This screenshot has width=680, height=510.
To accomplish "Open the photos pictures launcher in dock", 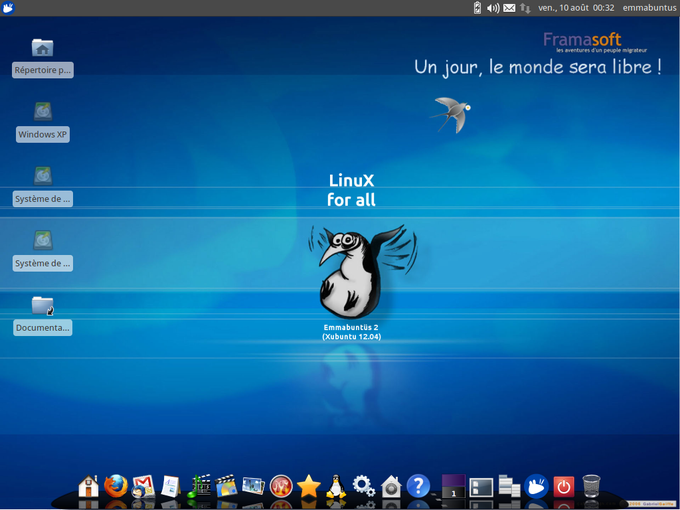I will (254, 486).
